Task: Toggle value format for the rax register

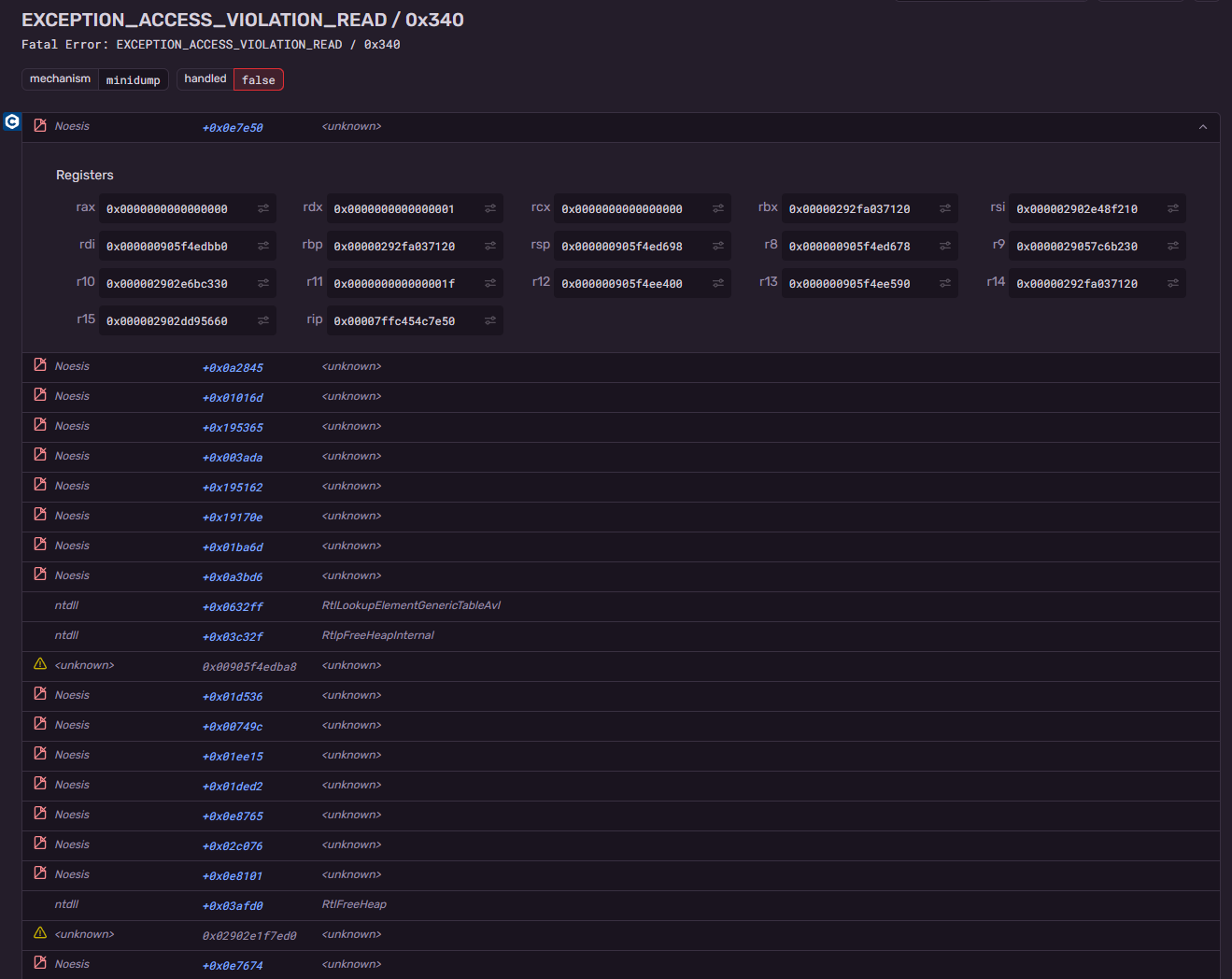Action: pos(263,208)
